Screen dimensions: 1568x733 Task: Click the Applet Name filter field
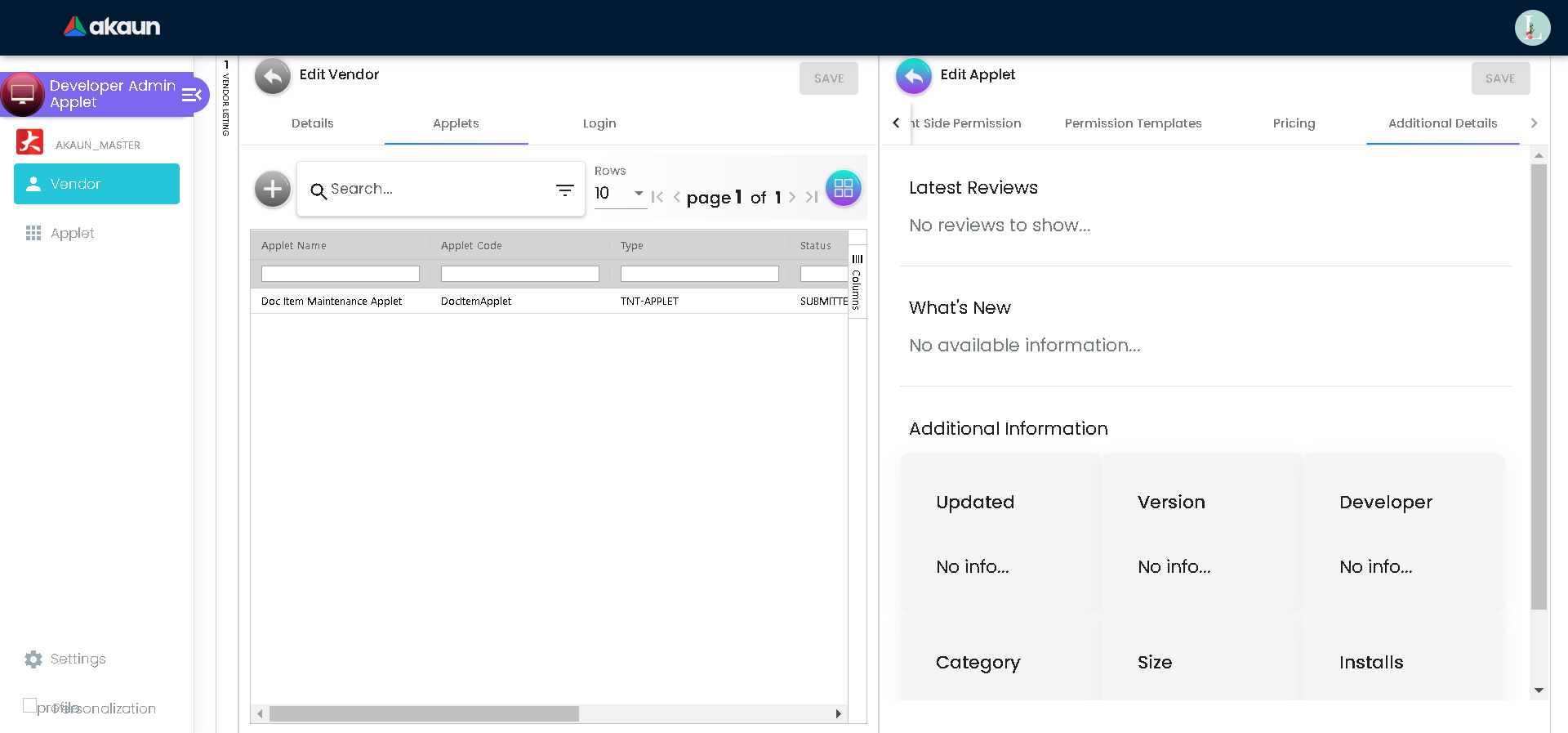340,274
